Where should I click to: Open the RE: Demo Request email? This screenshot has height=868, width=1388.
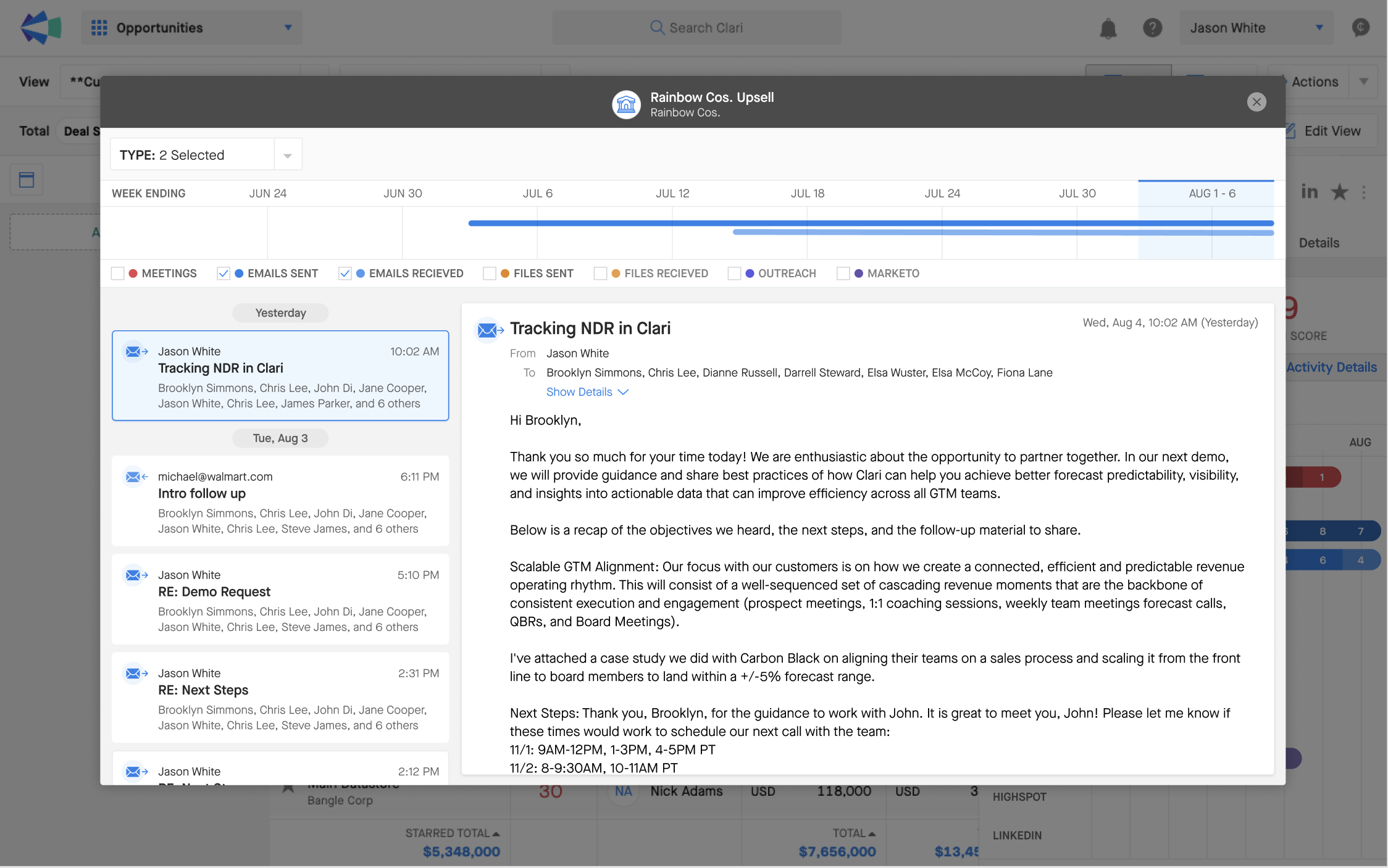[280, 599]
